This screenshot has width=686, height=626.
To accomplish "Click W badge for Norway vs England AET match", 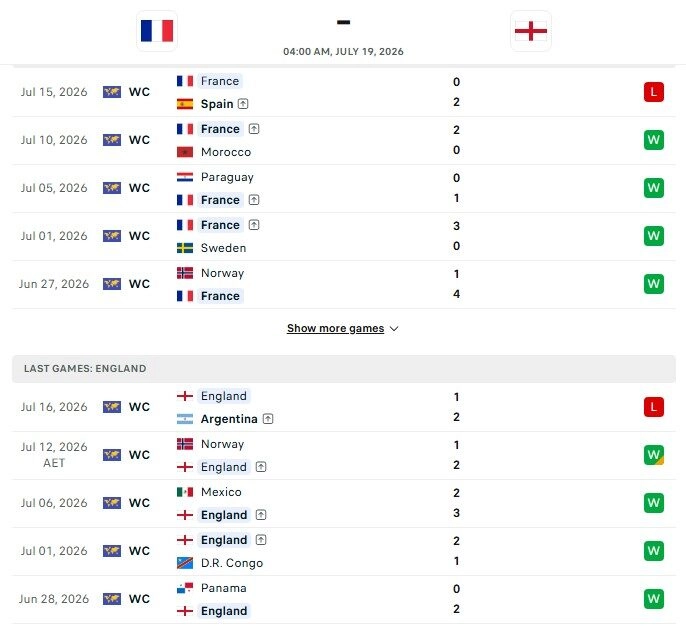I will 654,455.
